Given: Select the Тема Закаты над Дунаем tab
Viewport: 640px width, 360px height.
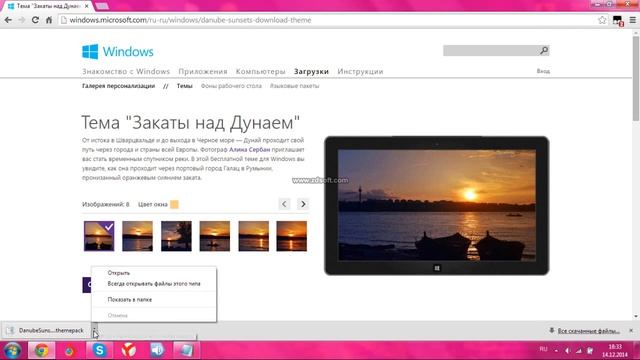Looking at the screenshot, I should click(47, 6).
